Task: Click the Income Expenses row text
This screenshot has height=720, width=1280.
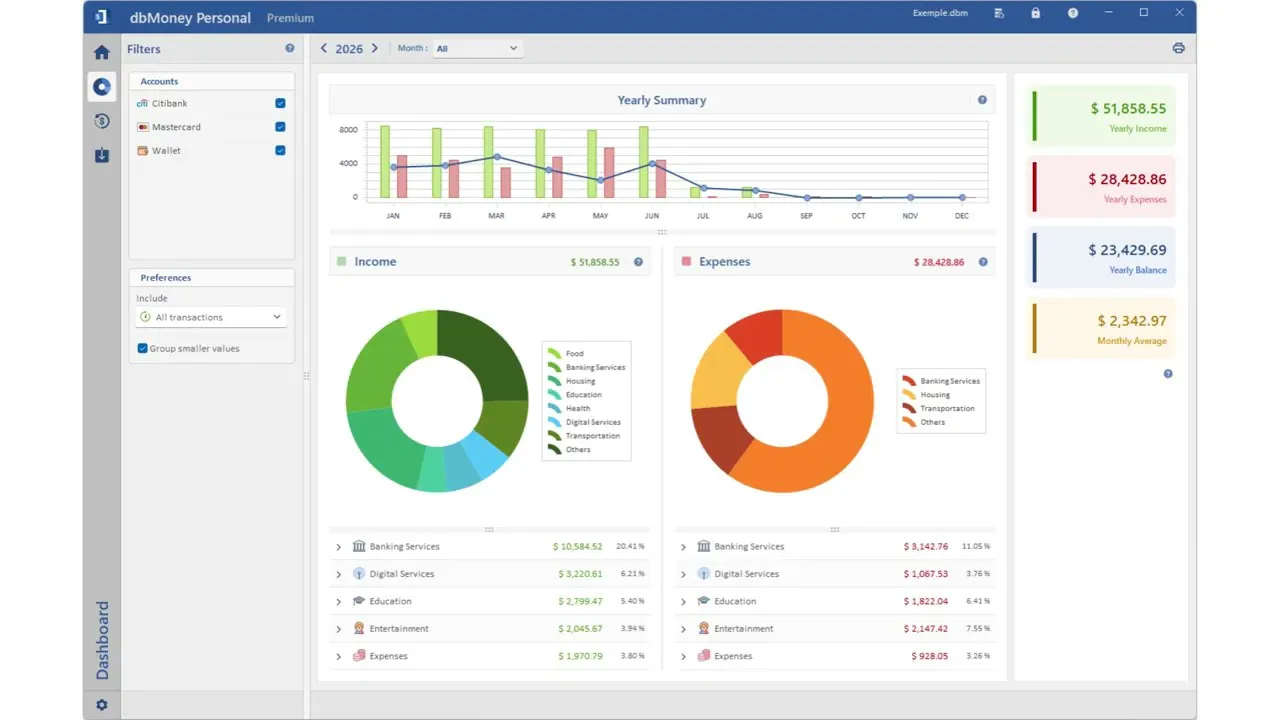Action: (389, 656)
